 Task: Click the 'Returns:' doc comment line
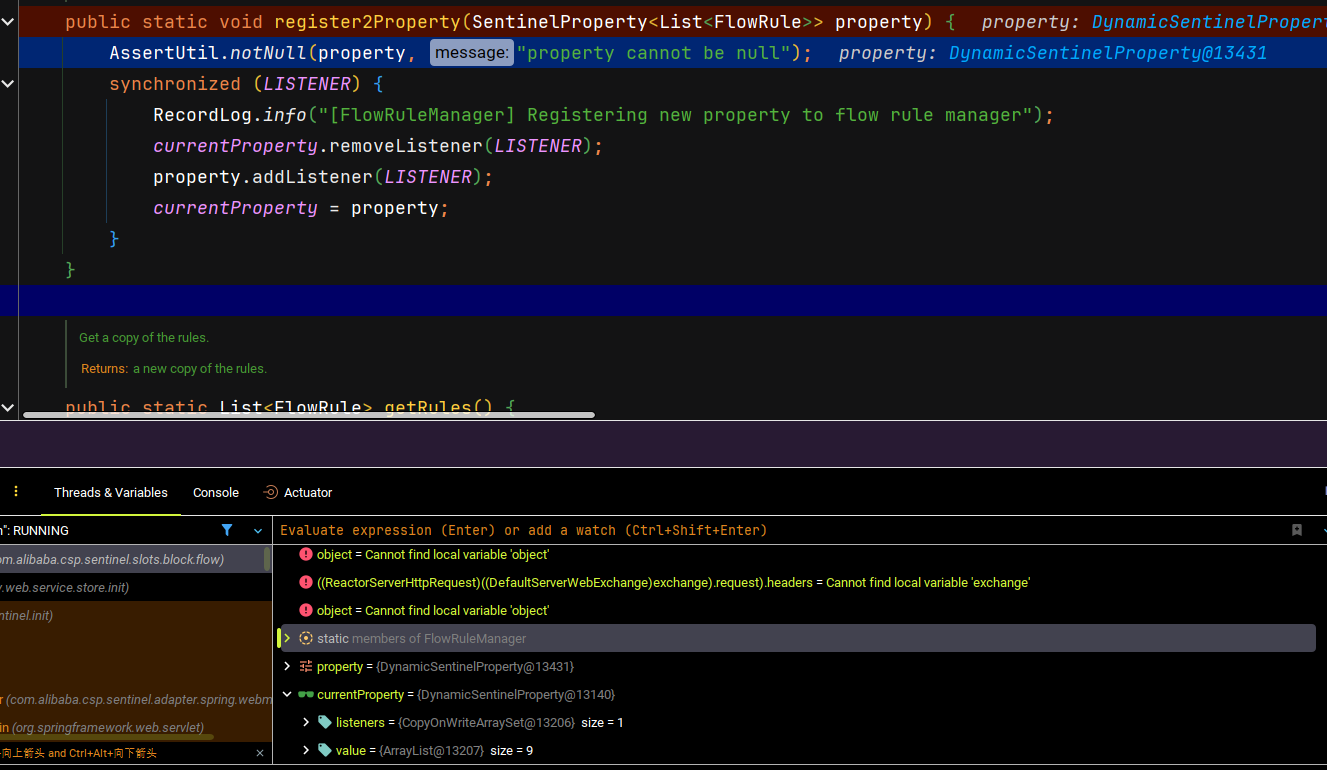tap(174, 369)
